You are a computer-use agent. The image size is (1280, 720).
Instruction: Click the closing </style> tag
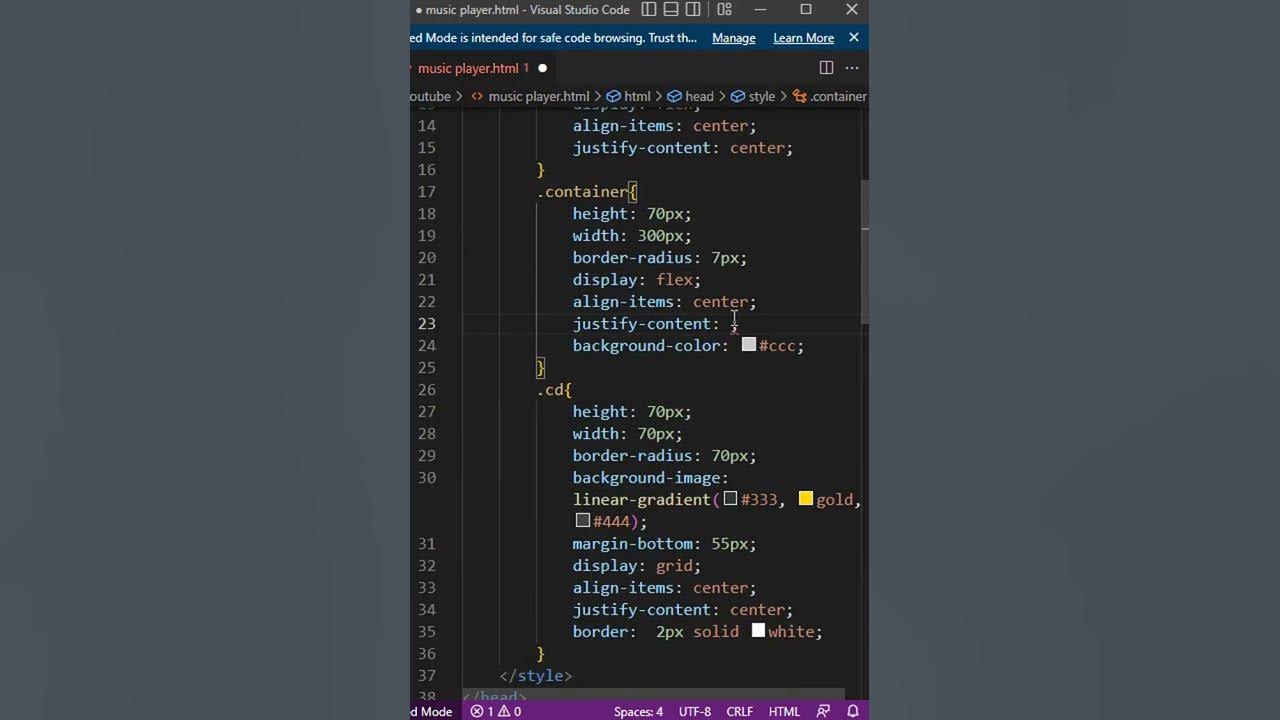pos(536,675)
